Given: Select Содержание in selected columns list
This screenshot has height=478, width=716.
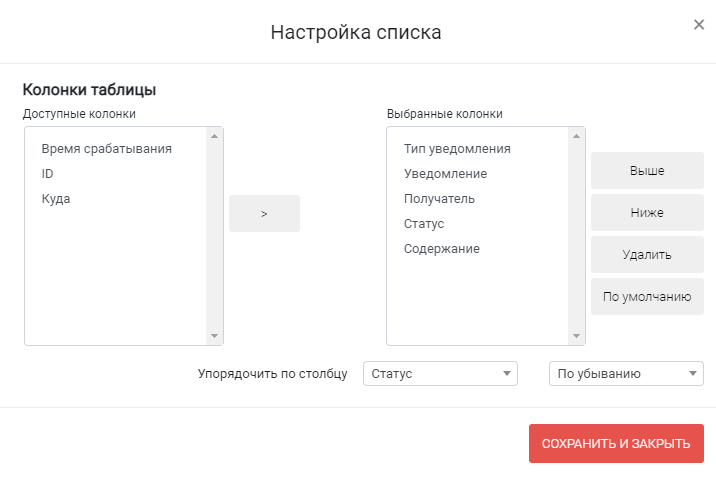Looking at the screenshot, I should (x=442, y=249).
